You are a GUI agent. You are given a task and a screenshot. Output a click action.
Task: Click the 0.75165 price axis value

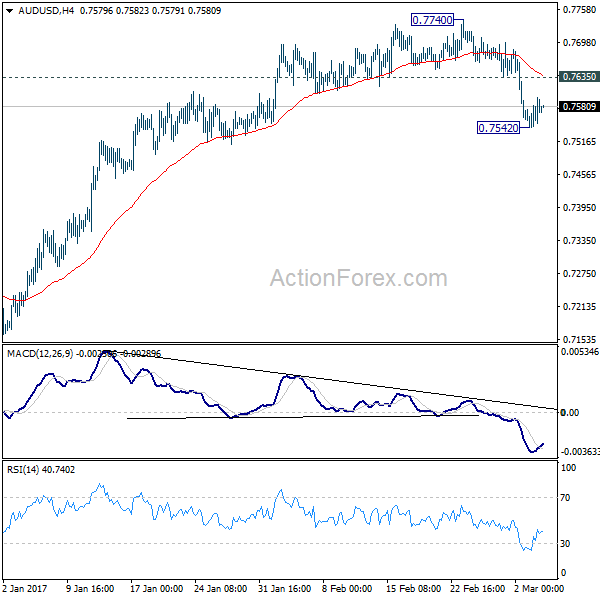[x=579, y=142]
